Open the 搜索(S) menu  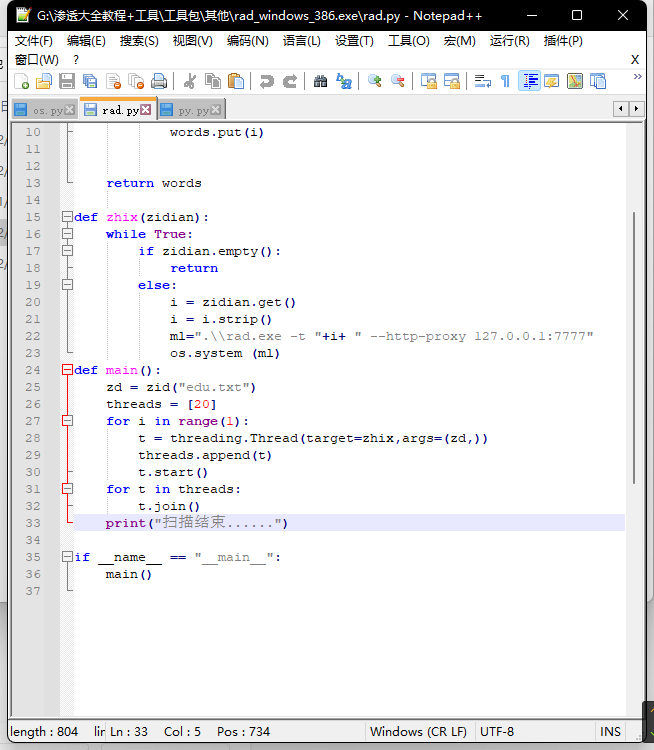click(x=139, y=41)
